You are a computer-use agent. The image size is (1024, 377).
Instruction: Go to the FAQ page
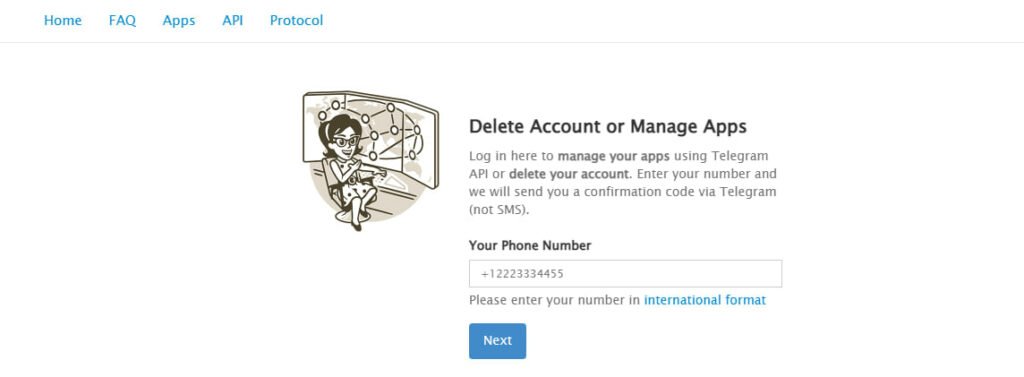pos(122,20)
